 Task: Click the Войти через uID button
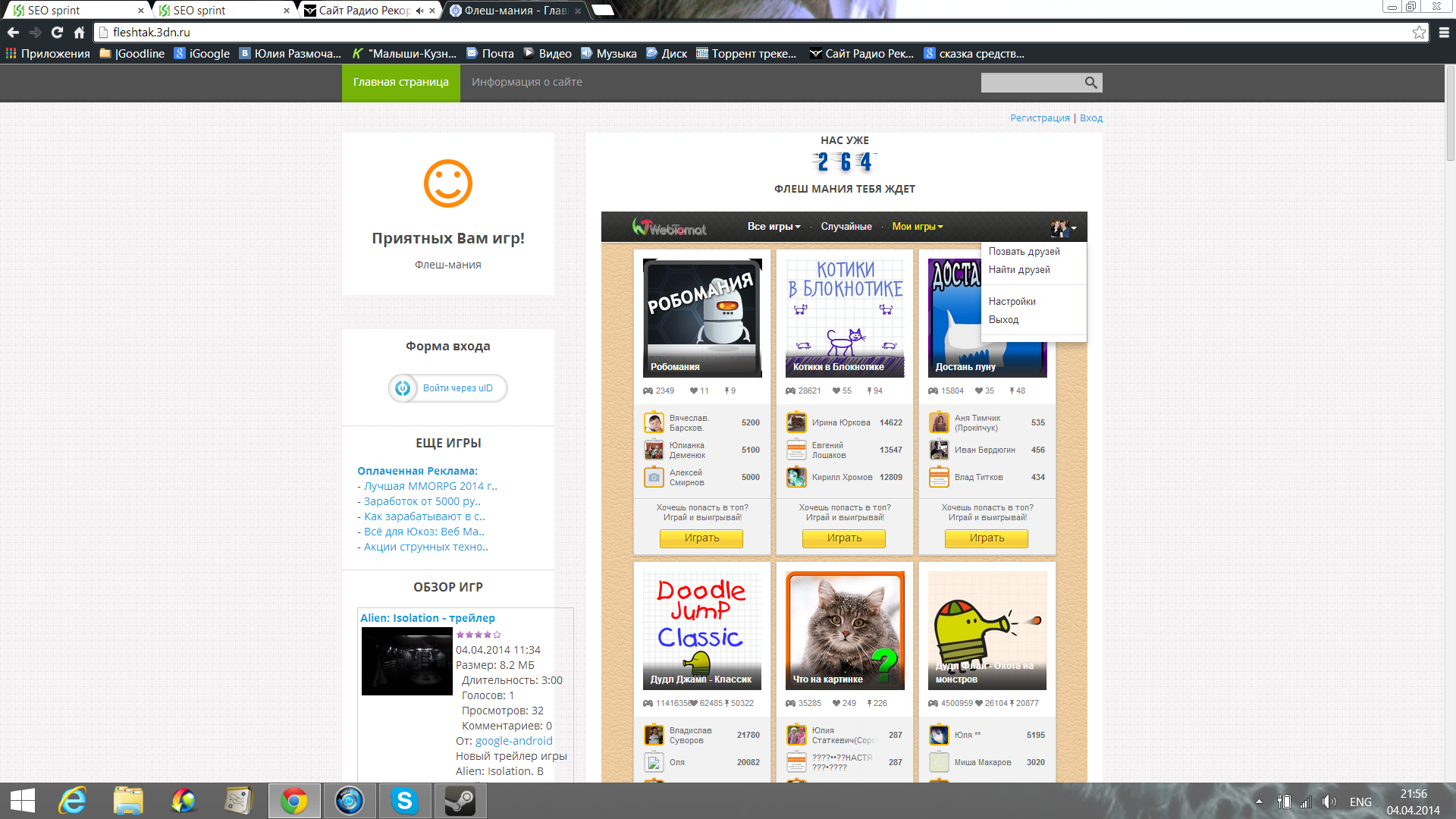point(447,388)
